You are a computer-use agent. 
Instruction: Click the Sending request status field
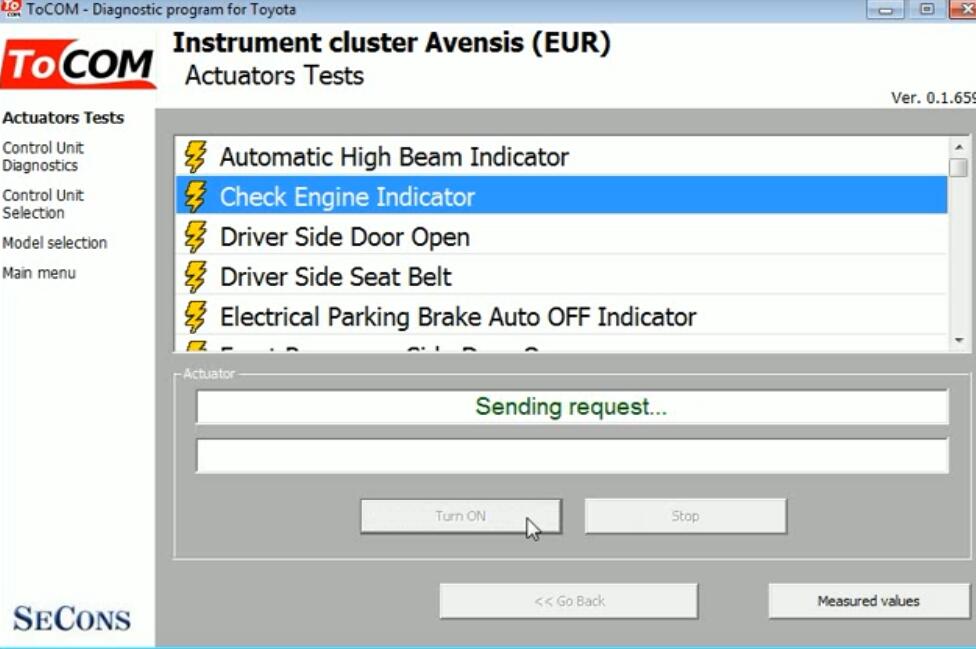point(572,407)
